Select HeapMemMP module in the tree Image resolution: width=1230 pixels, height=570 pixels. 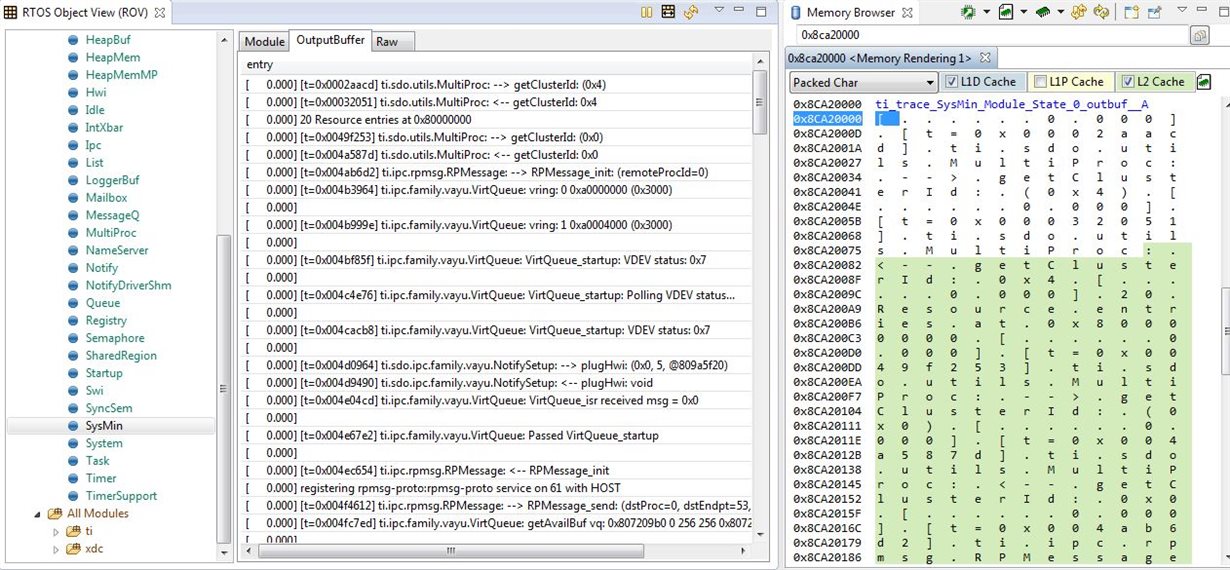pyautogui.click(x=122, y=75)
